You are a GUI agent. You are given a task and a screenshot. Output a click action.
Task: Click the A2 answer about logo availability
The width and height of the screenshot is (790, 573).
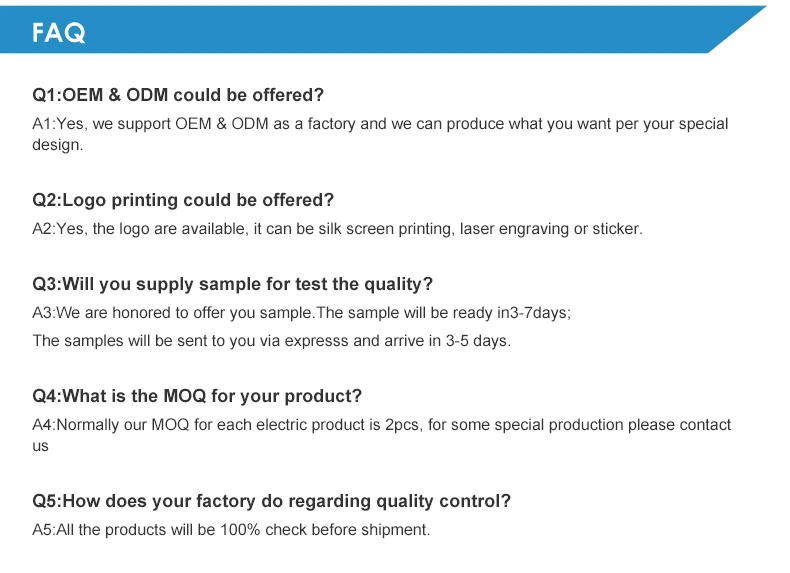point(337,229)
